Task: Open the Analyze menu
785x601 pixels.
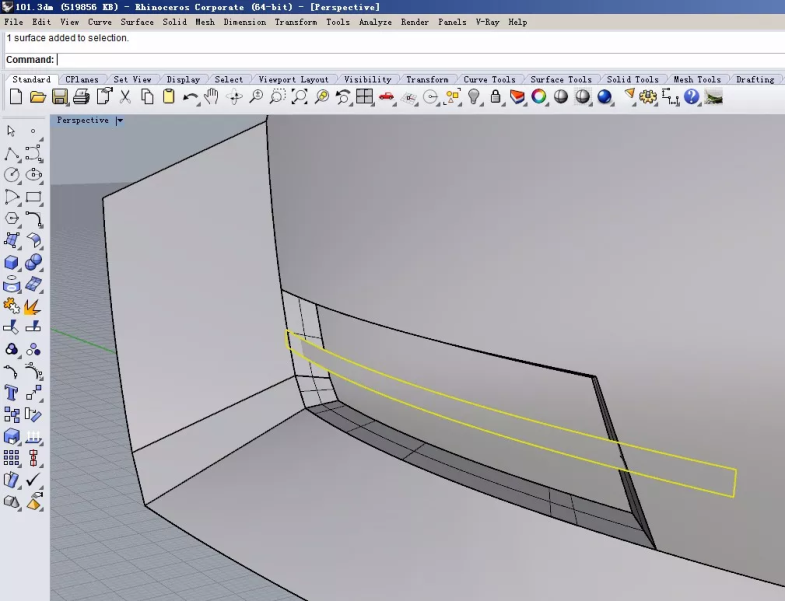Action: pos(375,21)
